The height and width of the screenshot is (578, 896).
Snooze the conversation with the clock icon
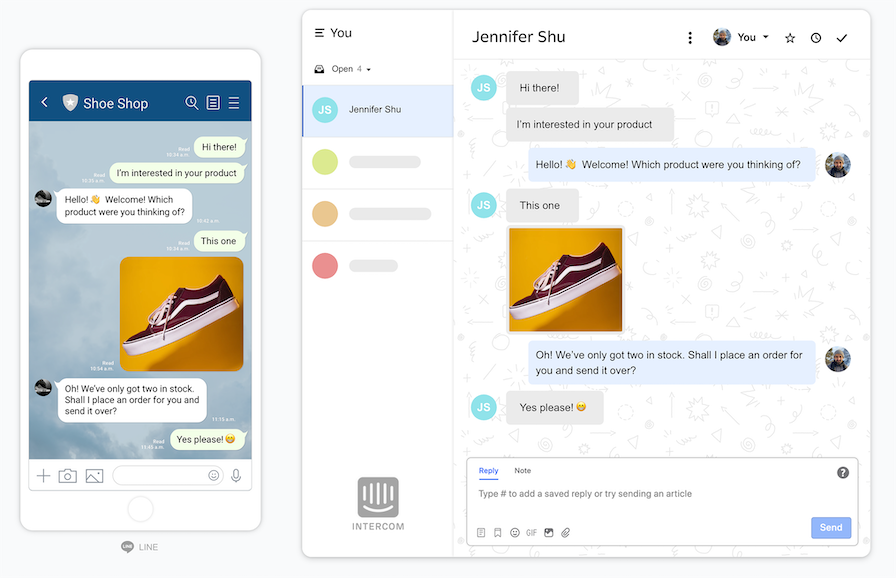point(816,37)
